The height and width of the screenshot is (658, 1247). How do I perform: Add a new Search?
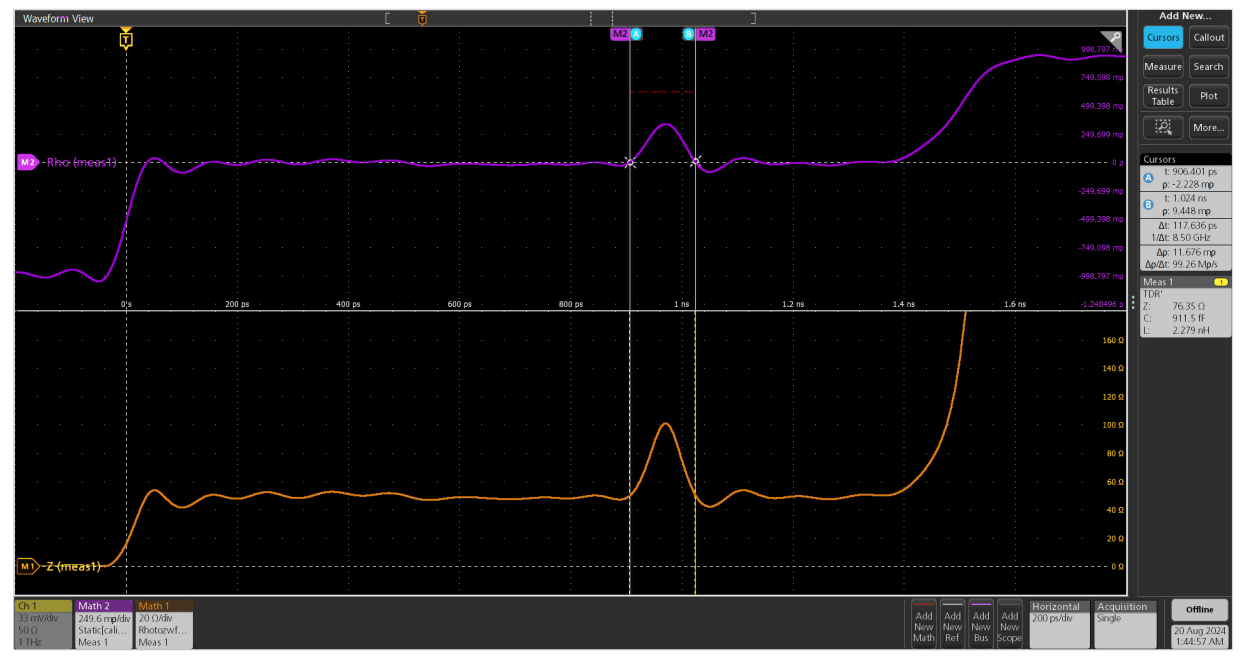[1209, 67]
